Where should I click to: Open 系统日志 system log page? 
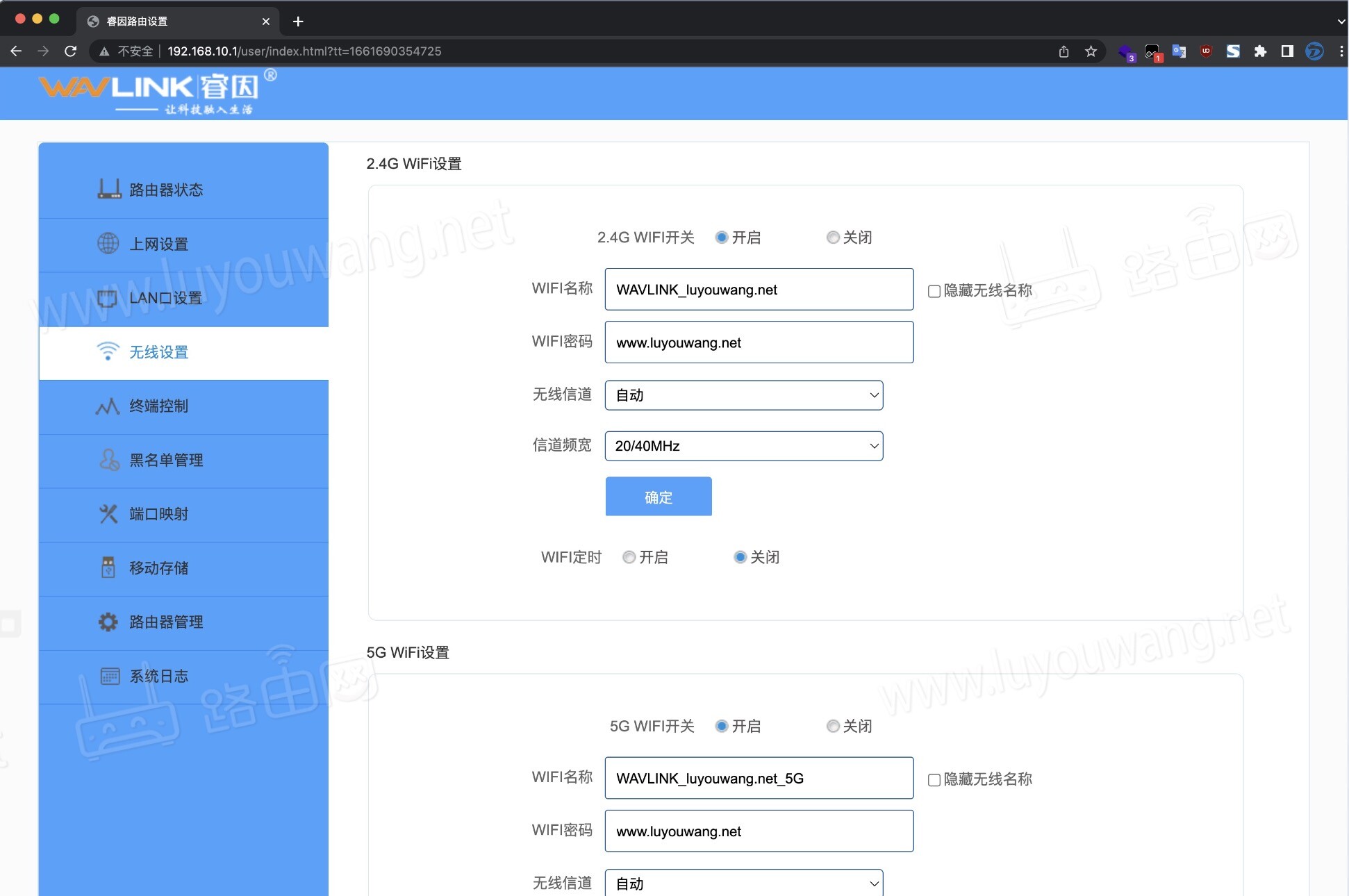pos(158,676)
